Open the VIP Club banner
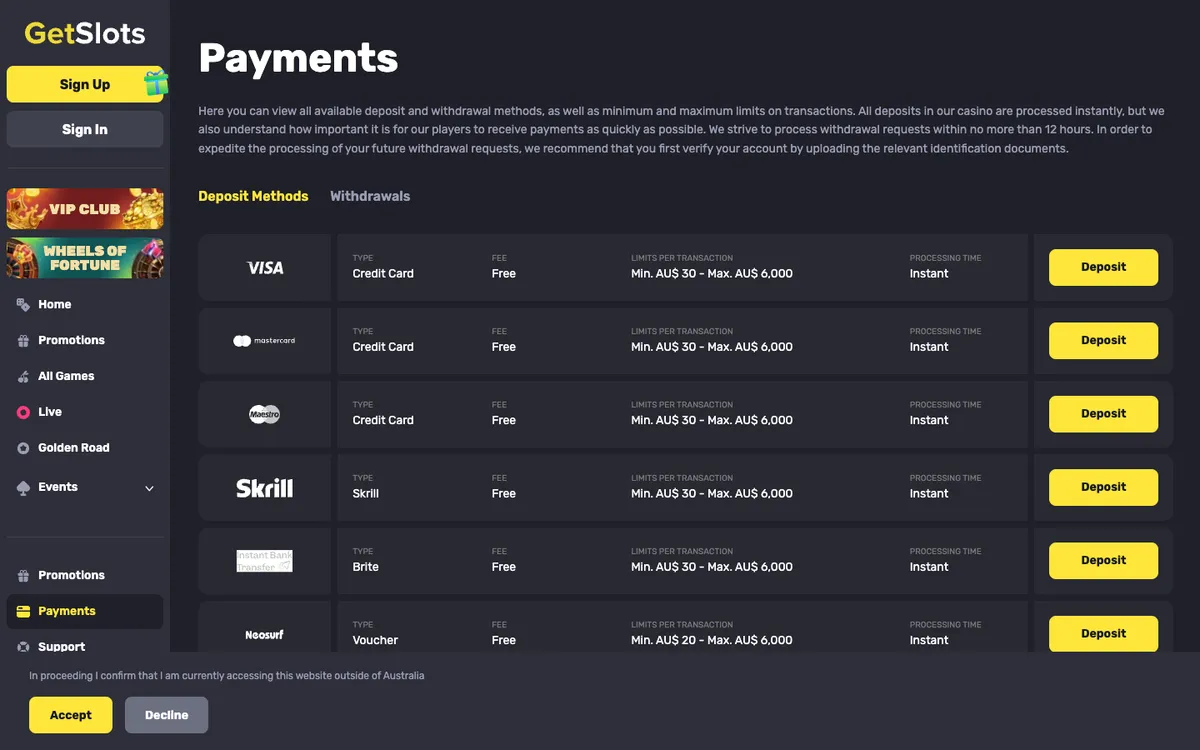The width and height of the screenshot is (1200, 750). (x=85, y=209)
